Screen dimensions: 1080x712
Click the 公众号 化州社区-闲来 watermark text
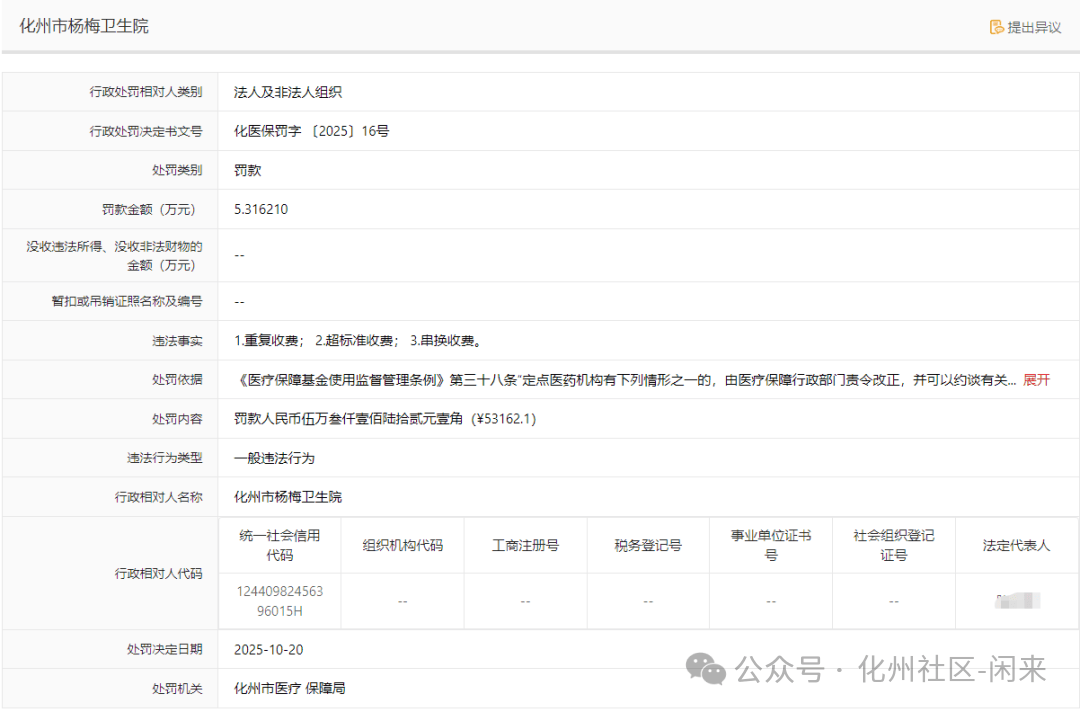click(x=890, y=669)
